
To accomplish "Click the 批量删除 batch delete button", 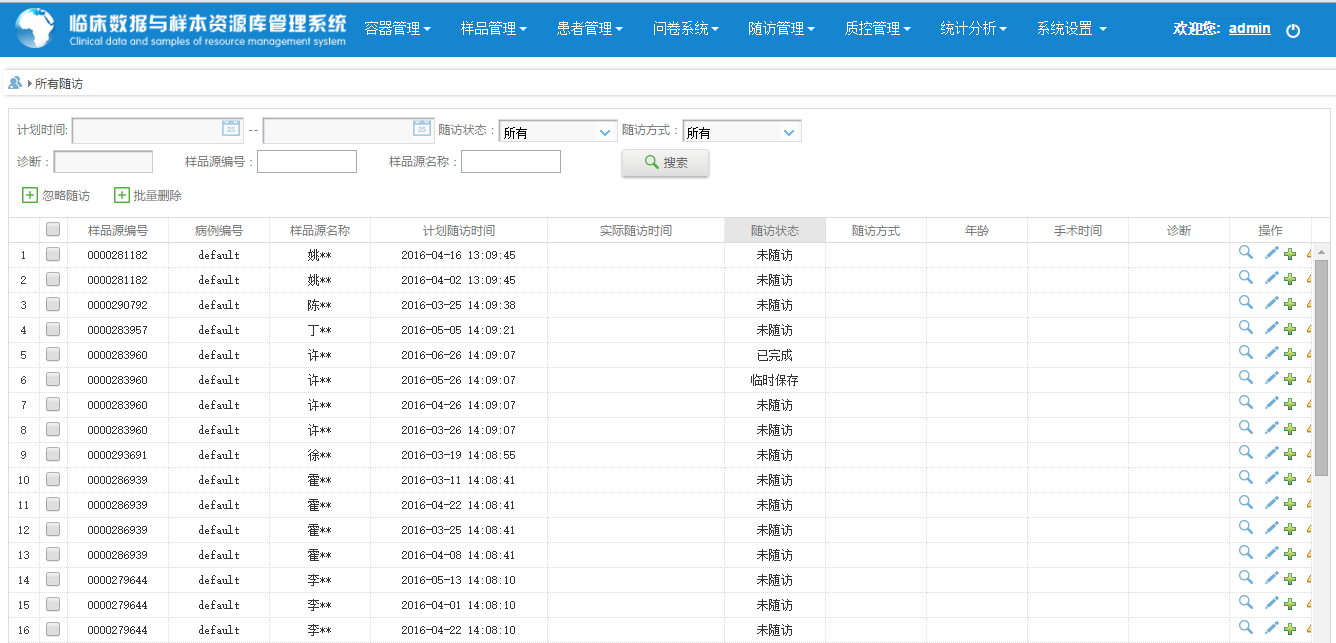I will tap(148, 196).
